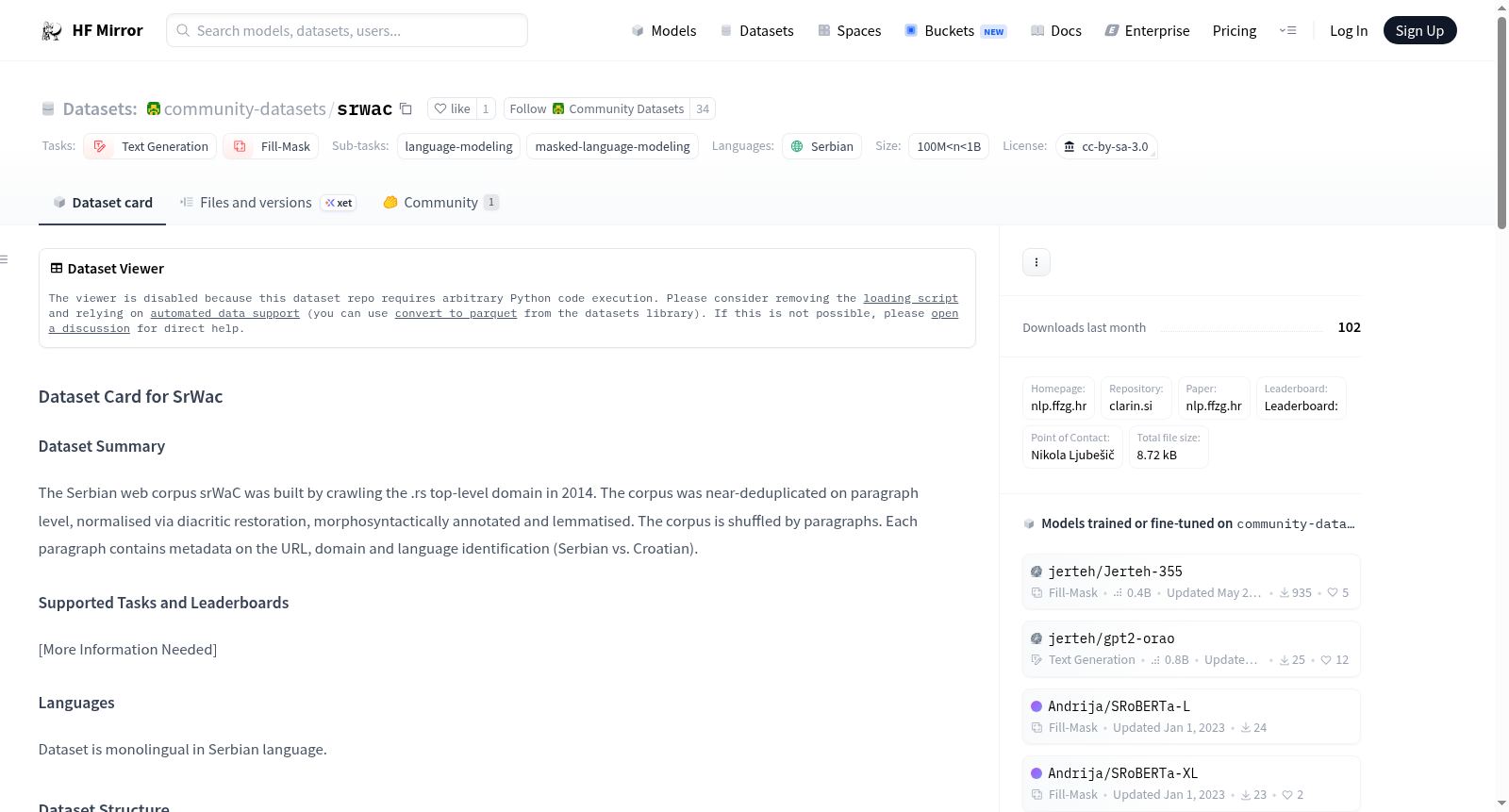Viewport: 1509px width, 812px height.
Task: Click the page vertical scrollbar
Action: (x=1501, y=123)
